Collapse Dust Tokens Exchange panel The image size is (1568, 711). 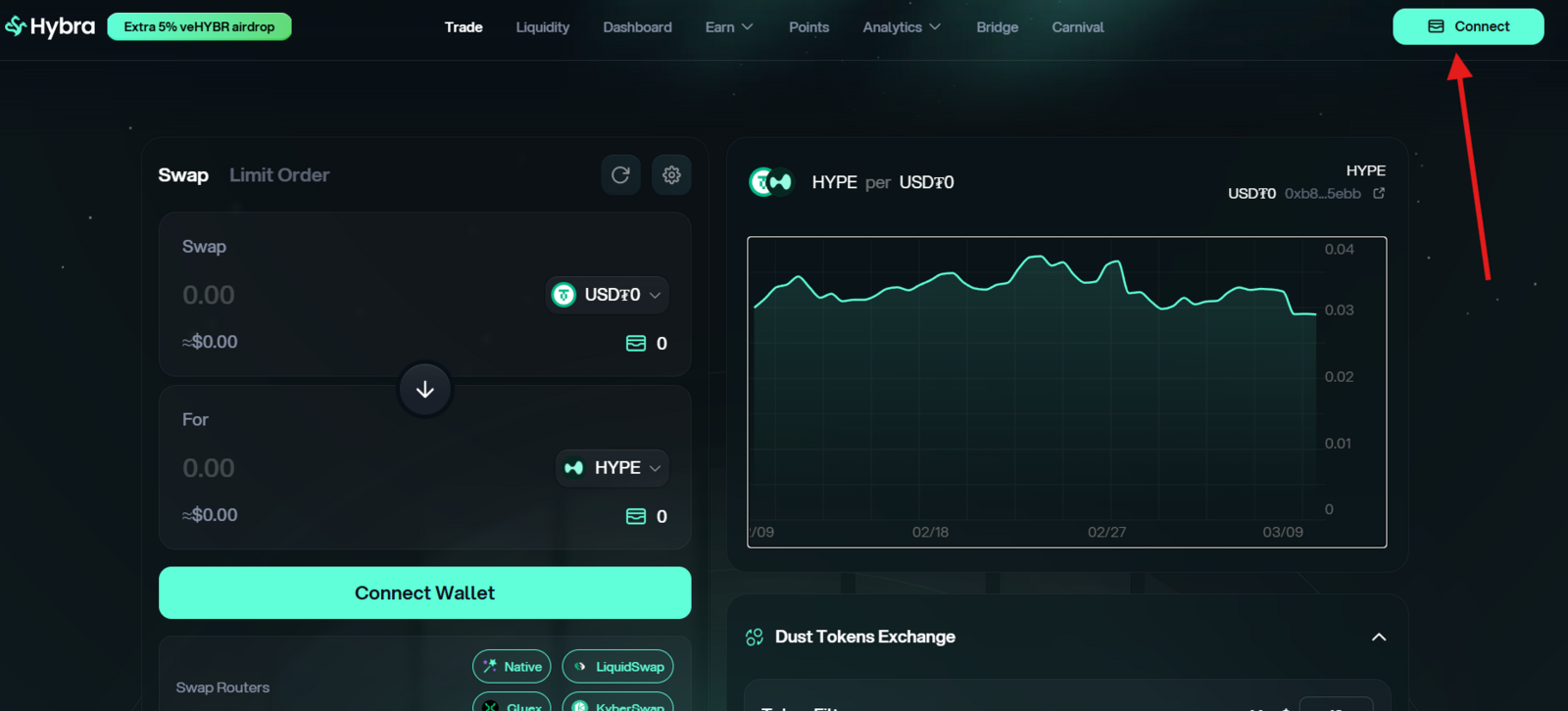point(1379,637)
